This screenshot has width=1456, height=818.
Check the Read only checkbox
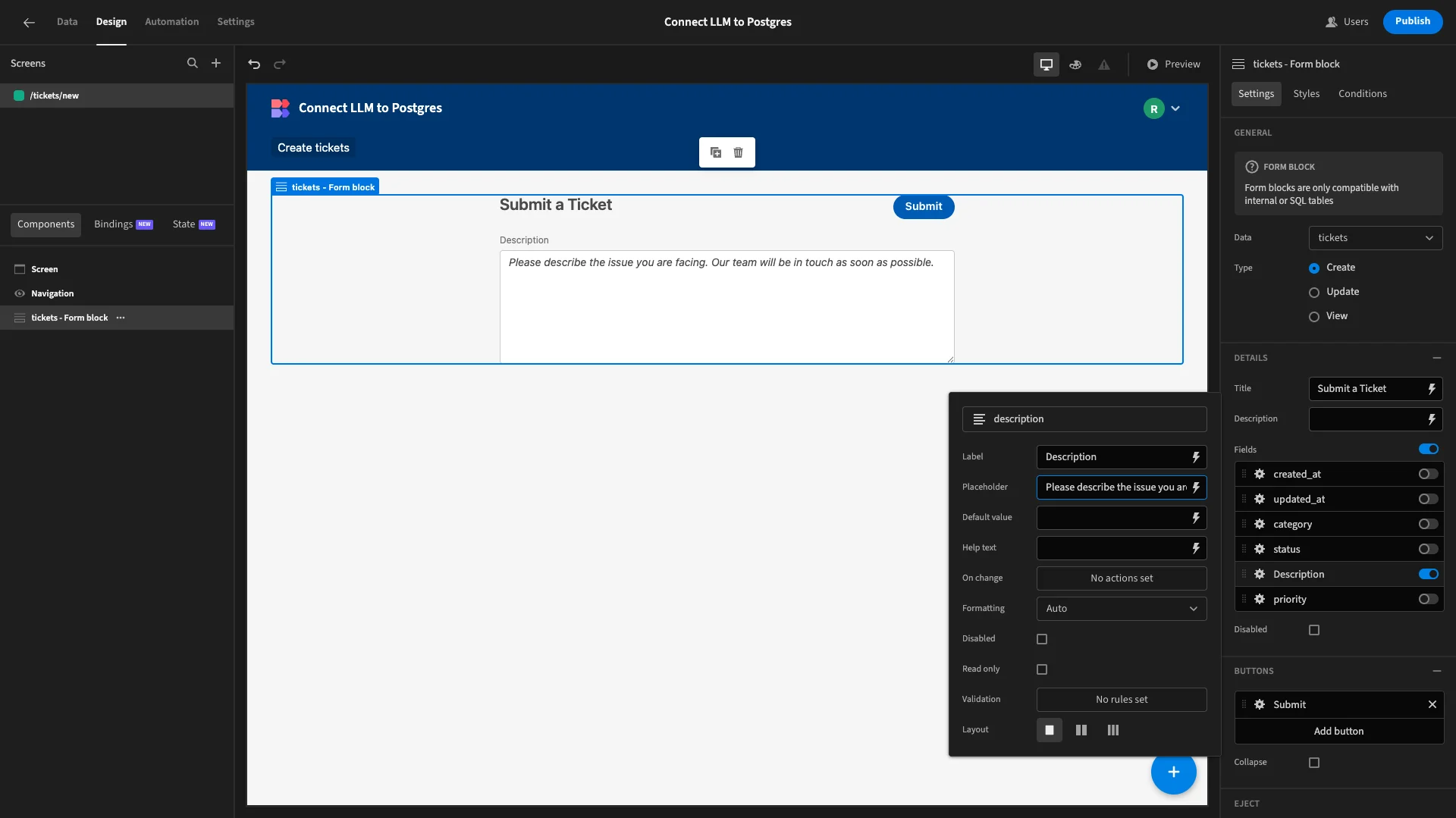coord(1042,669)
